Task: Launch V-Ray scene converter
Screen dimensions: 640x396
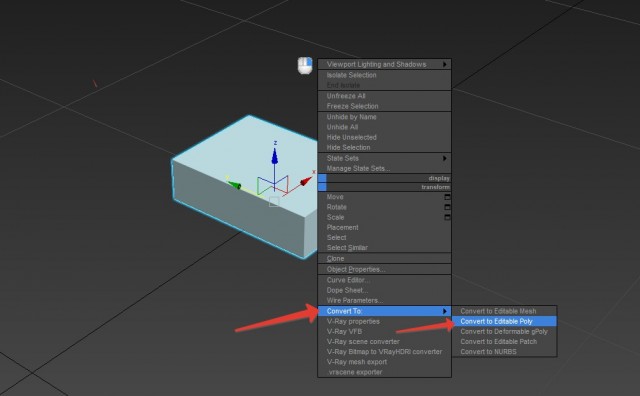Action: click(x=384, y=342)
